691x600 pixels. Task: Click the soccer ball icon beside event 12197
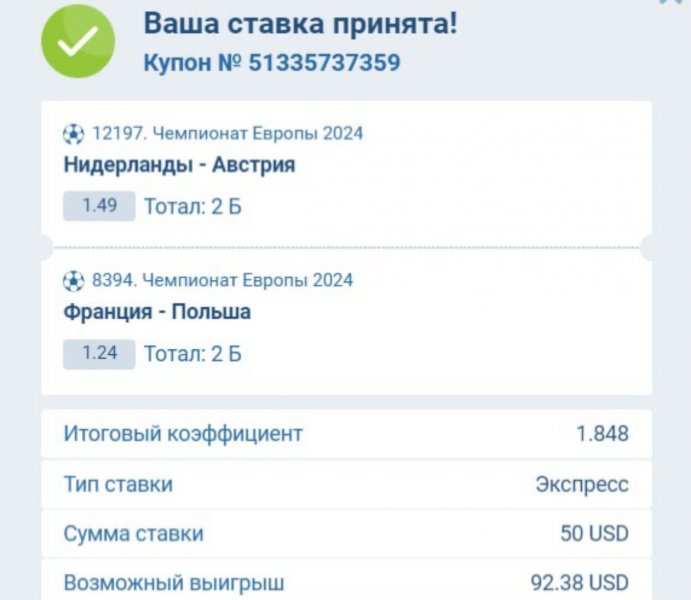[x=74, y=134]
